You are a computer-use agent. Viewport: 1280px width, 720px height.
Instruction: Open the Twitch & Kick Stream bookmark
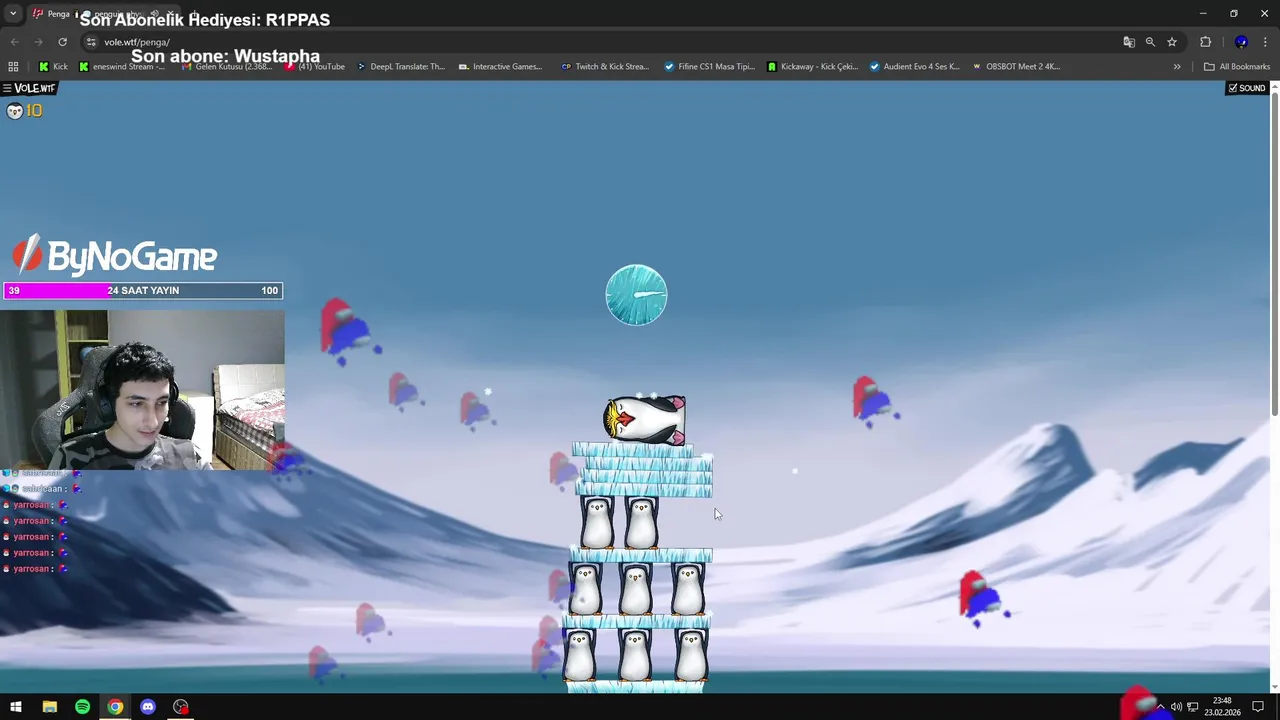click(x=605, y=67)
